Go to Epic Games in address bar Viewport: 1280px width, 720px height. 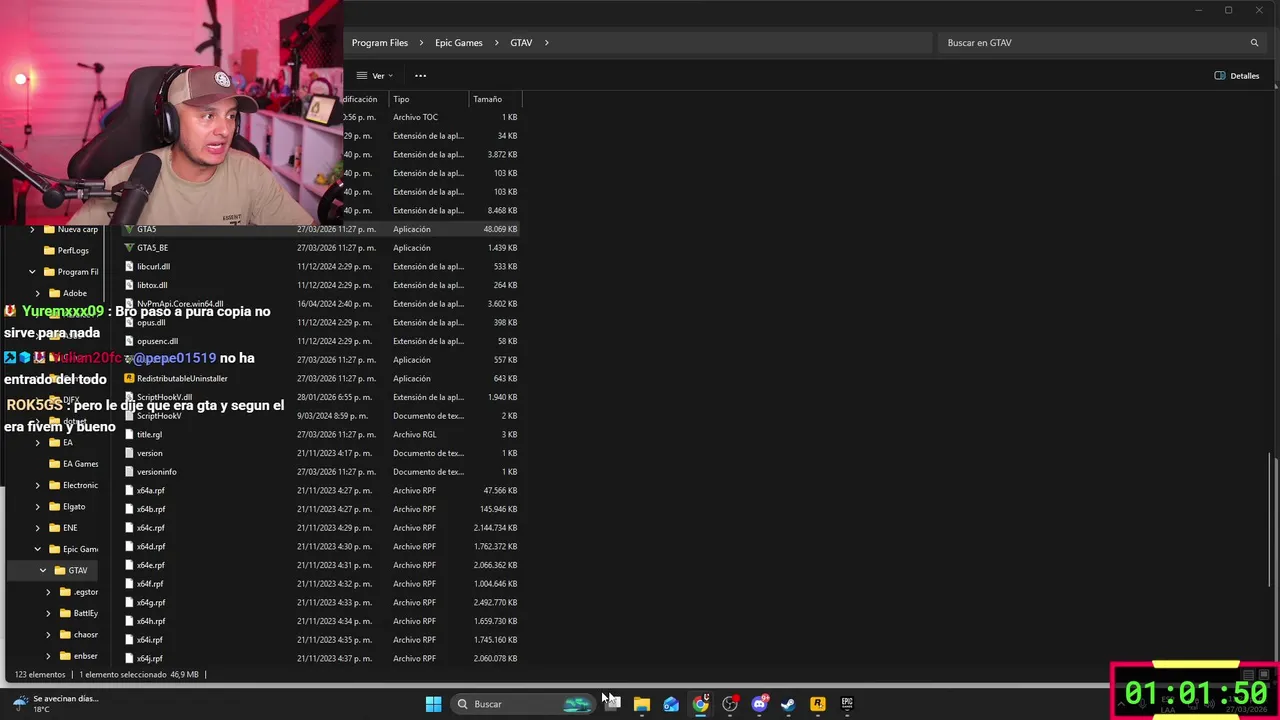pos(458,43)
